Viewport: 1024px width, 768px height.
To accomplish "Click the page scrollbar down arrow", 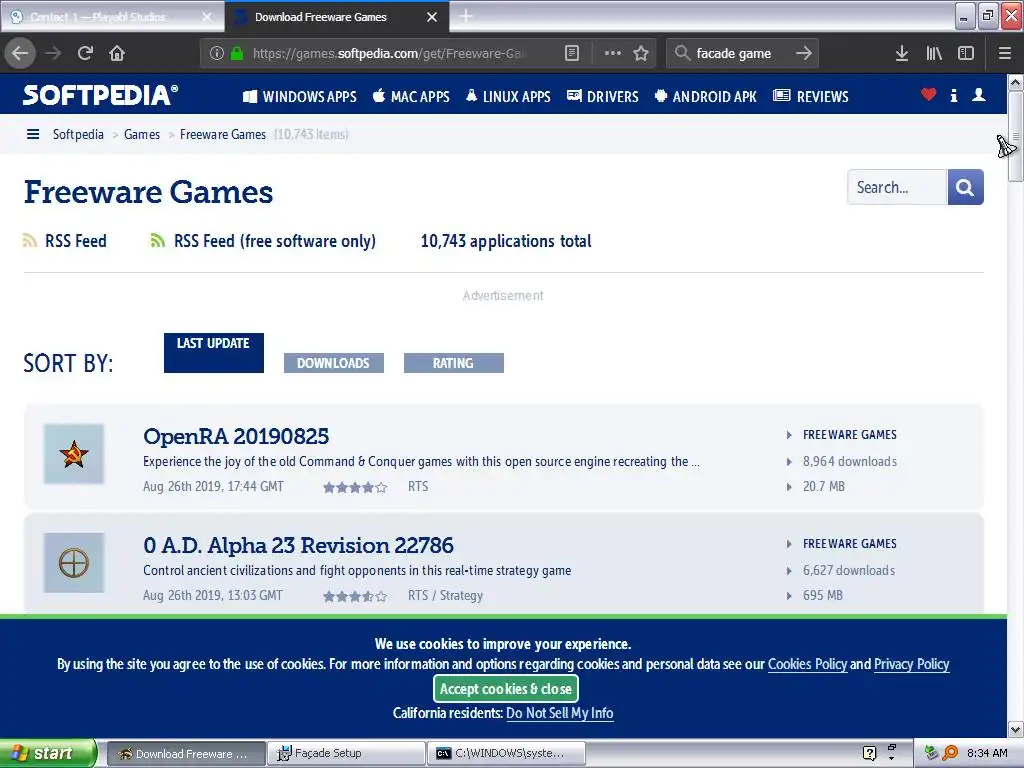I will coord(1016,729).
